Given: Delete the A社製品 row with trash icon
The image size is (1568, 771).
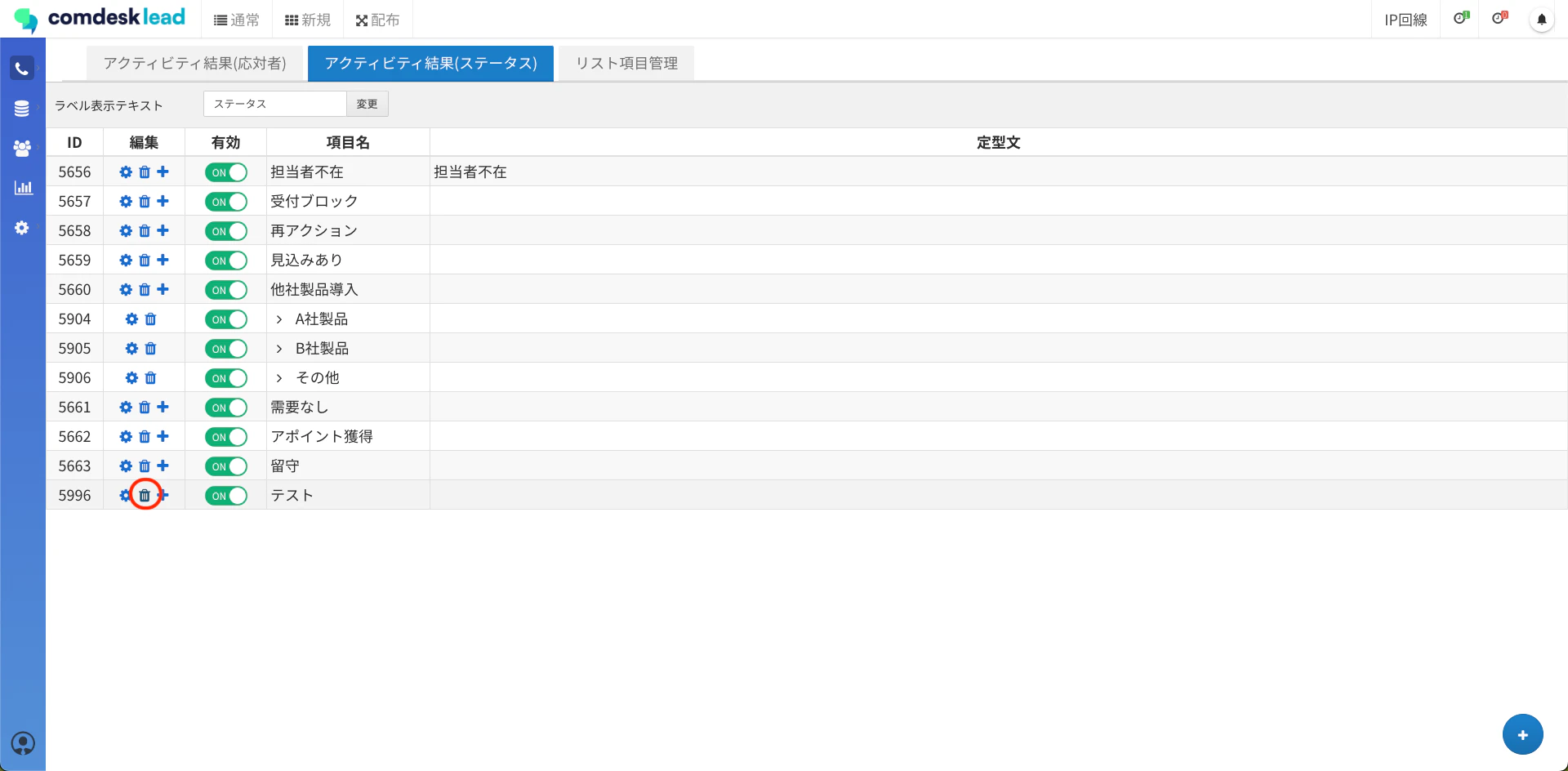Looking at the screenshot, I should tap(150, 319).
